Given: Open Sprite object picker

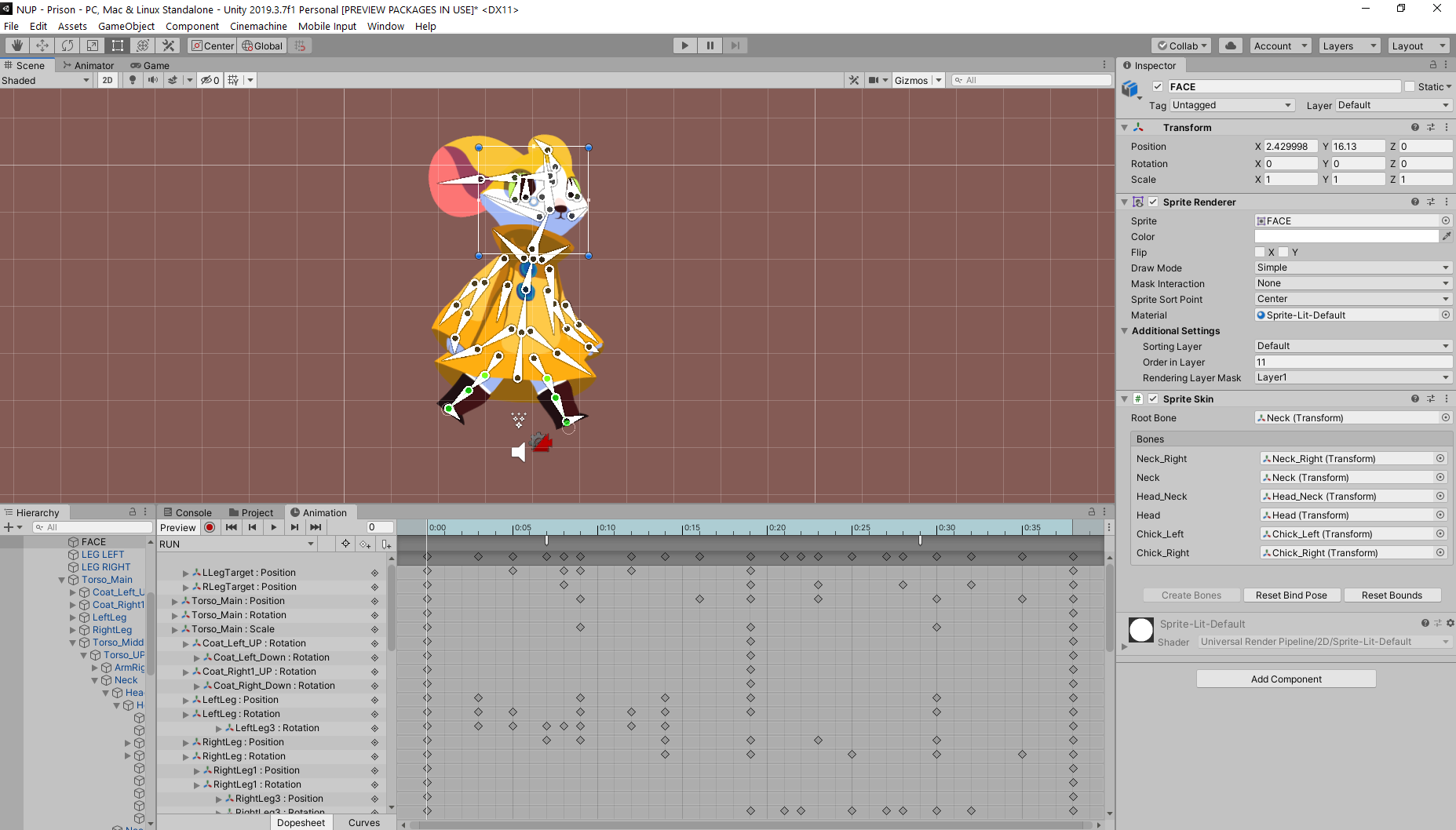Looking at the screenshot, I should (1446, 221).
